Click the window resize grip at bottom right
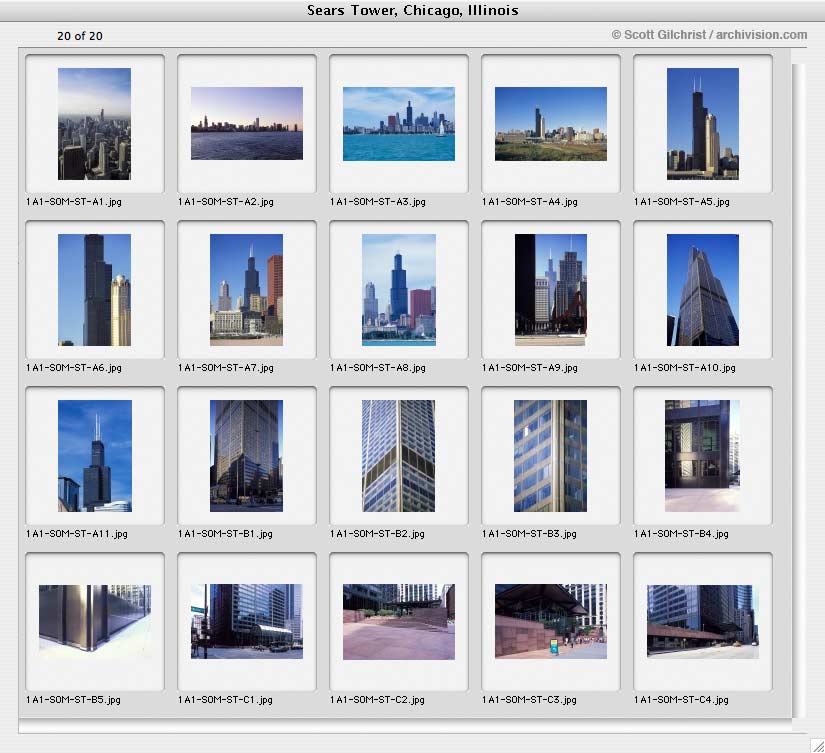Screen dimensions: 825x753 pyautogui.click(x=817, y=745)
